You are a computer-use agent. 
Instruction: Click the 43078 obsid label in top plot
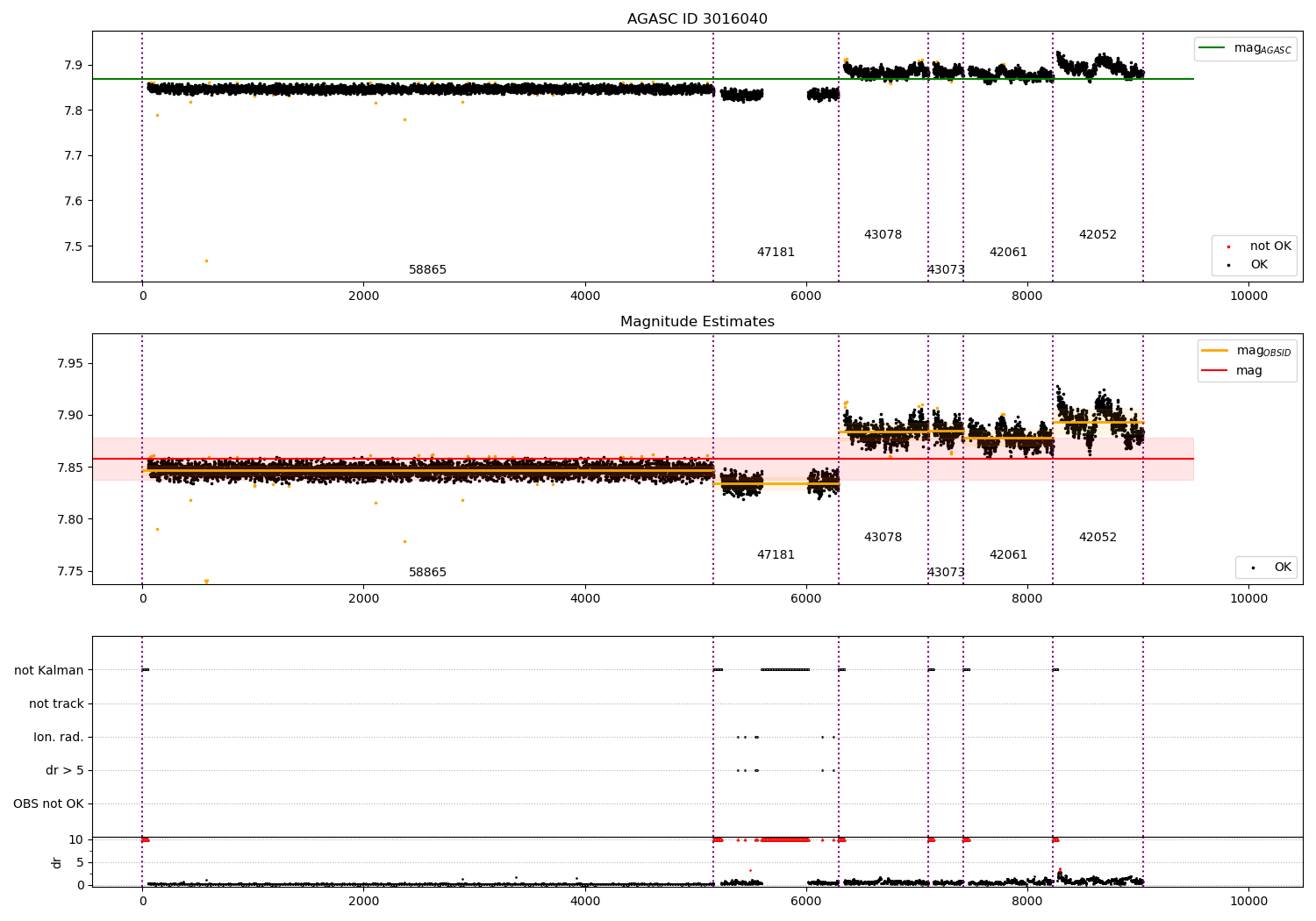point(883,235)
